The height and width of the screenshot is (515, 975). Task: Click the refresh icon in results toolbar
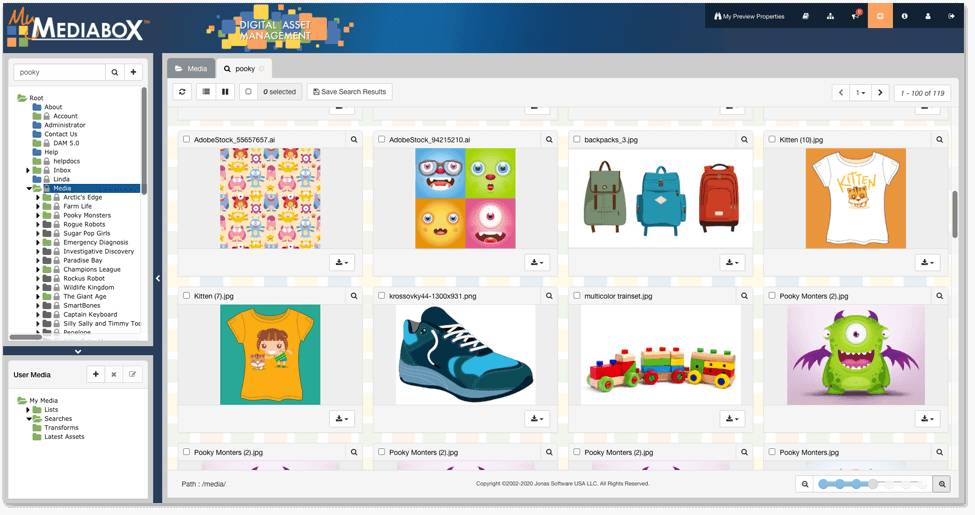point(182,91)
